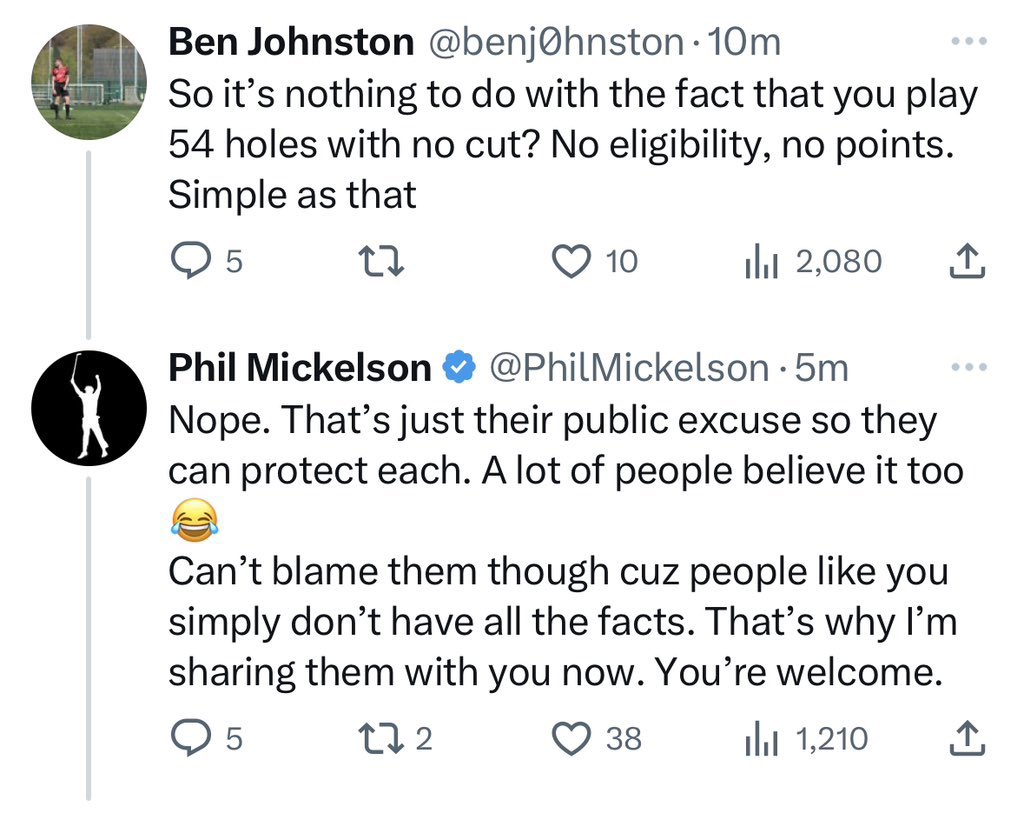Retweet Ben Johnston's tweet
Image resolution: width=1024 pixels, height=820 pixels.
(x=380, y=261)
